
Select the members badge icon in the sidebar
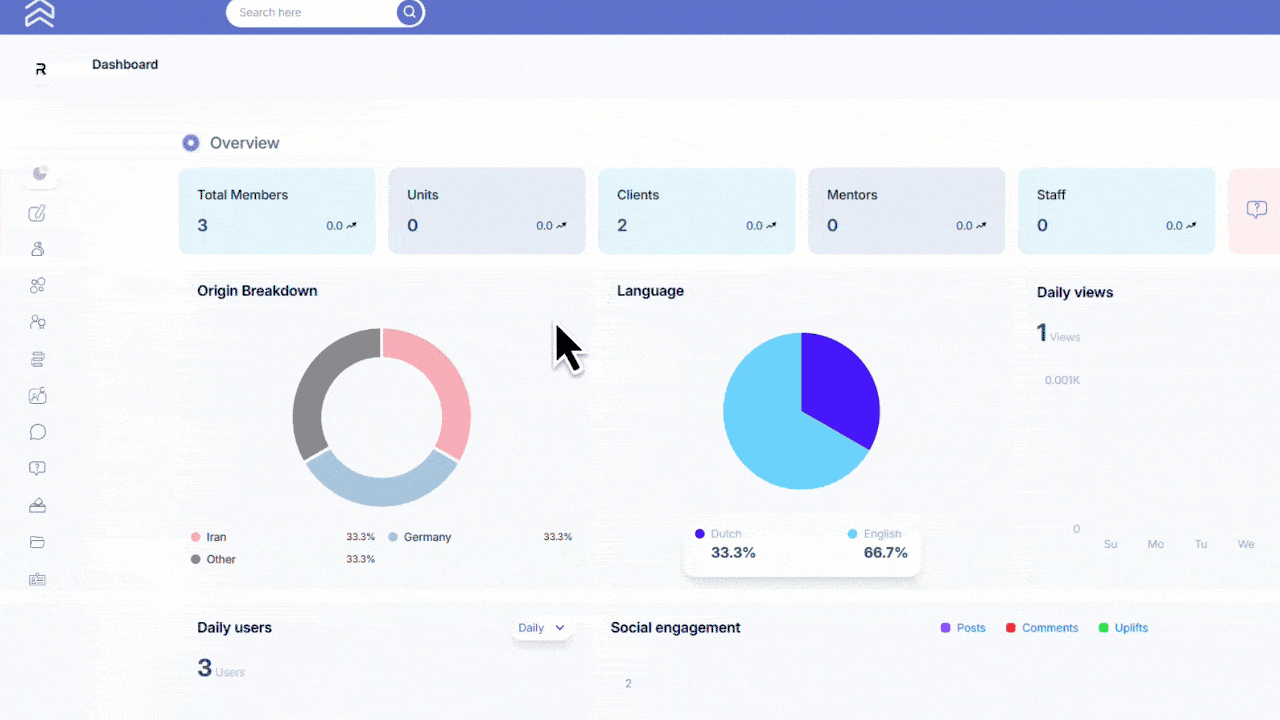pyautogui.click(x=38, y=321)
